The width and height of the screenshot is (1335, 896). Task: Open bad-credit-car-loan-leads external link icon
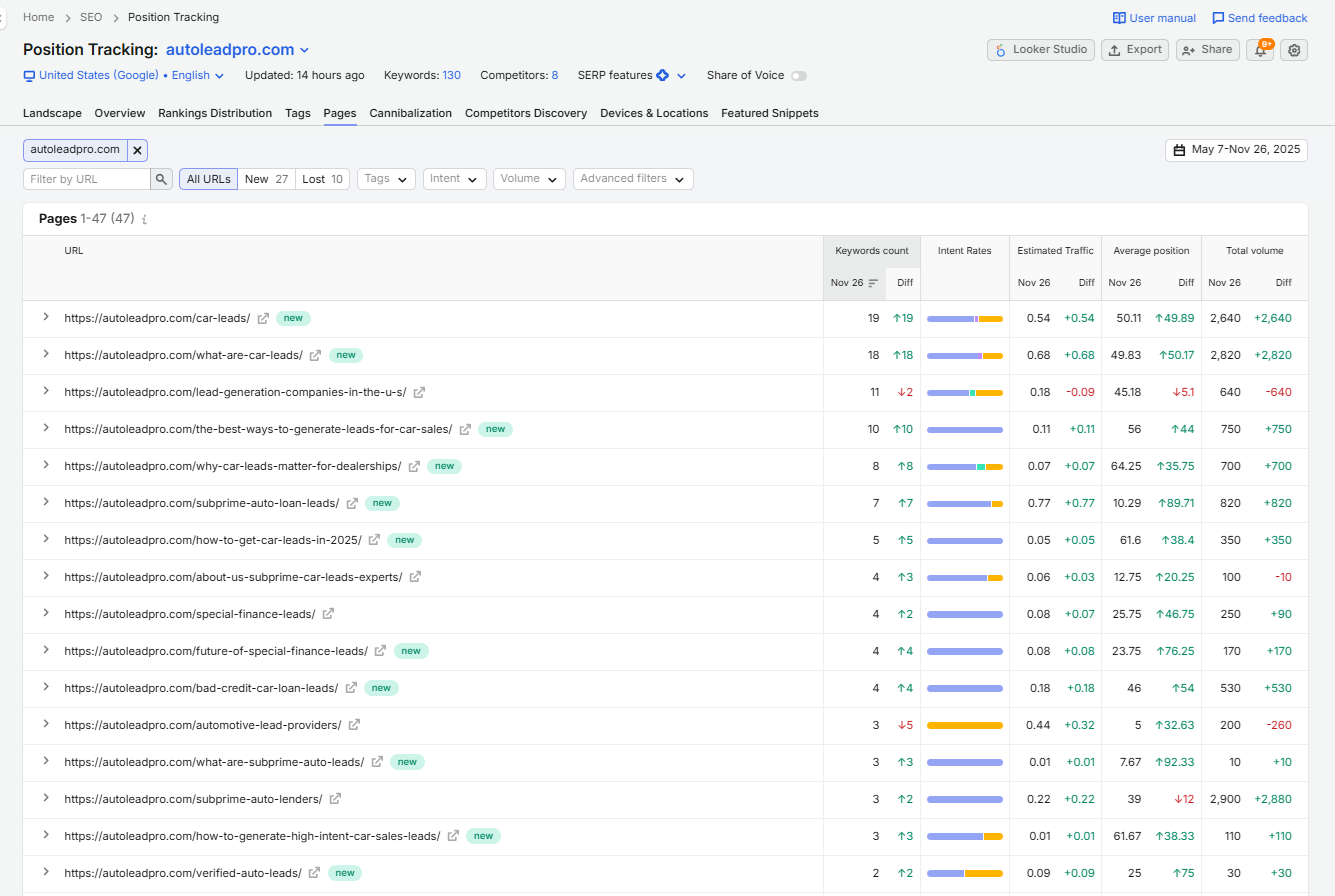pyautogui.click(x=350, y=688)
